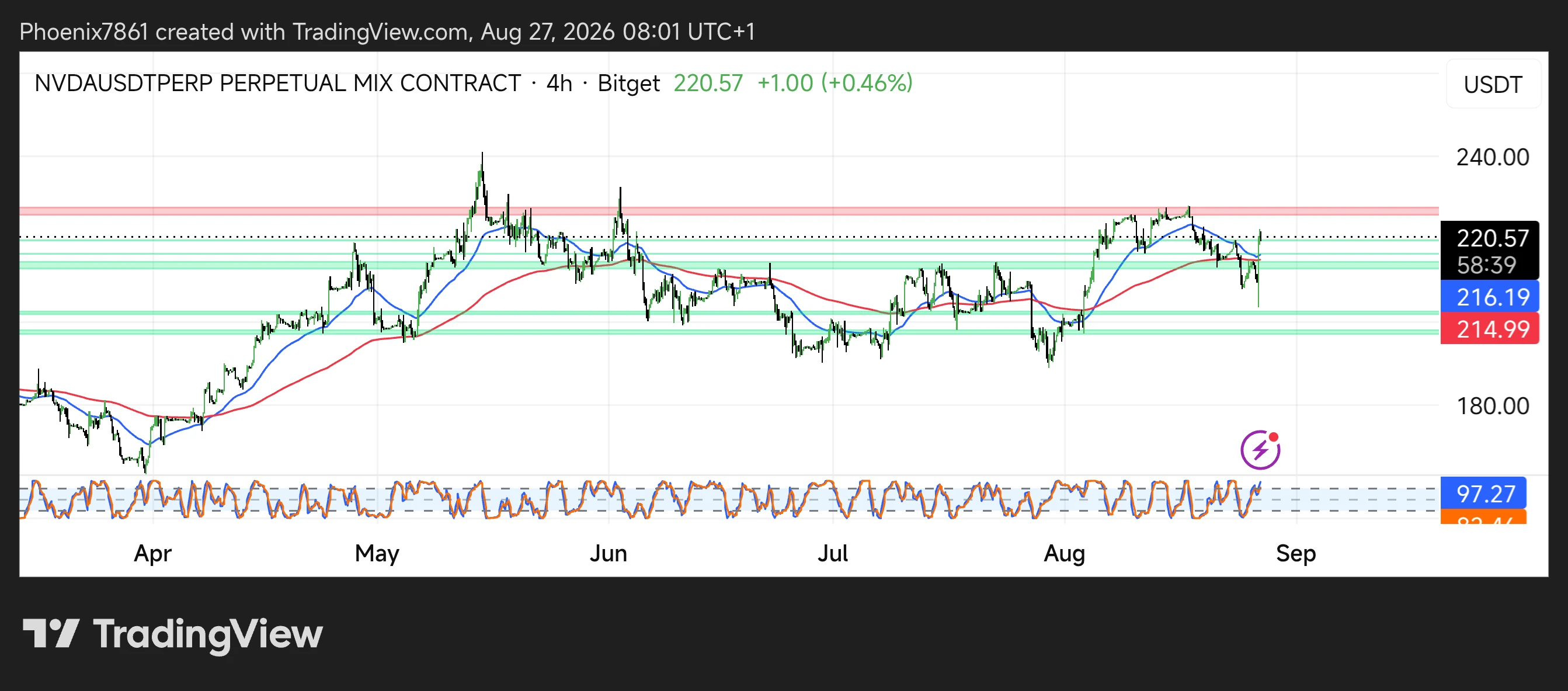
Task: Click the Bitget exchange label
Action: coord(628,83)
